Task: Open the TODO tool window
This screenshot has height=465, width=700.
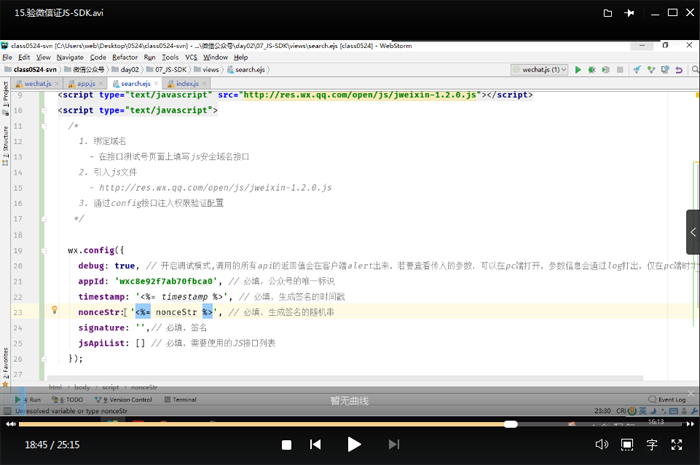Action: pyautogui.click(x=67, y=399)
